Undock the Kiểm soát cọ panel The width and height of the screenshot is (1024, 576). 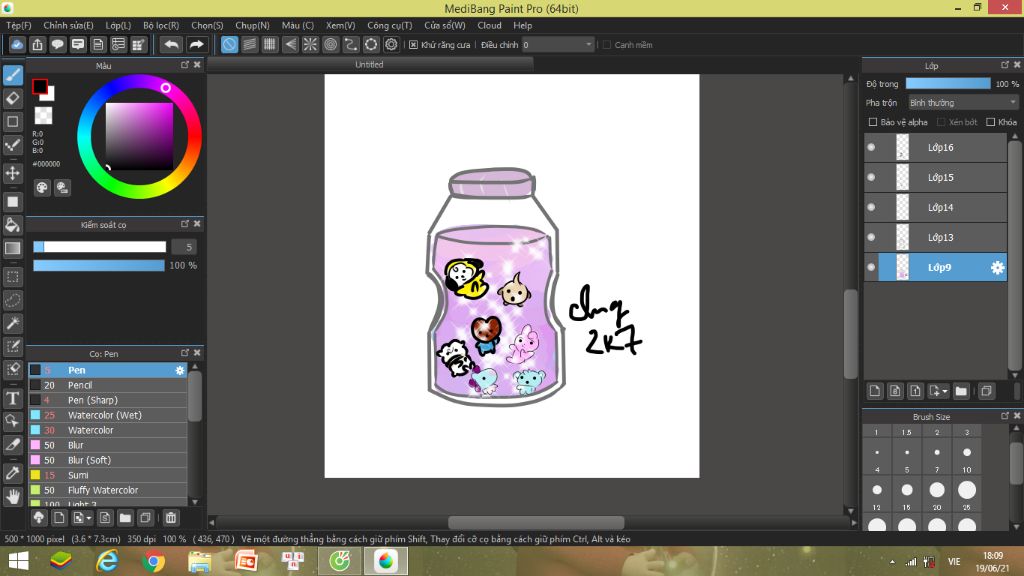(x=185, y=224)
